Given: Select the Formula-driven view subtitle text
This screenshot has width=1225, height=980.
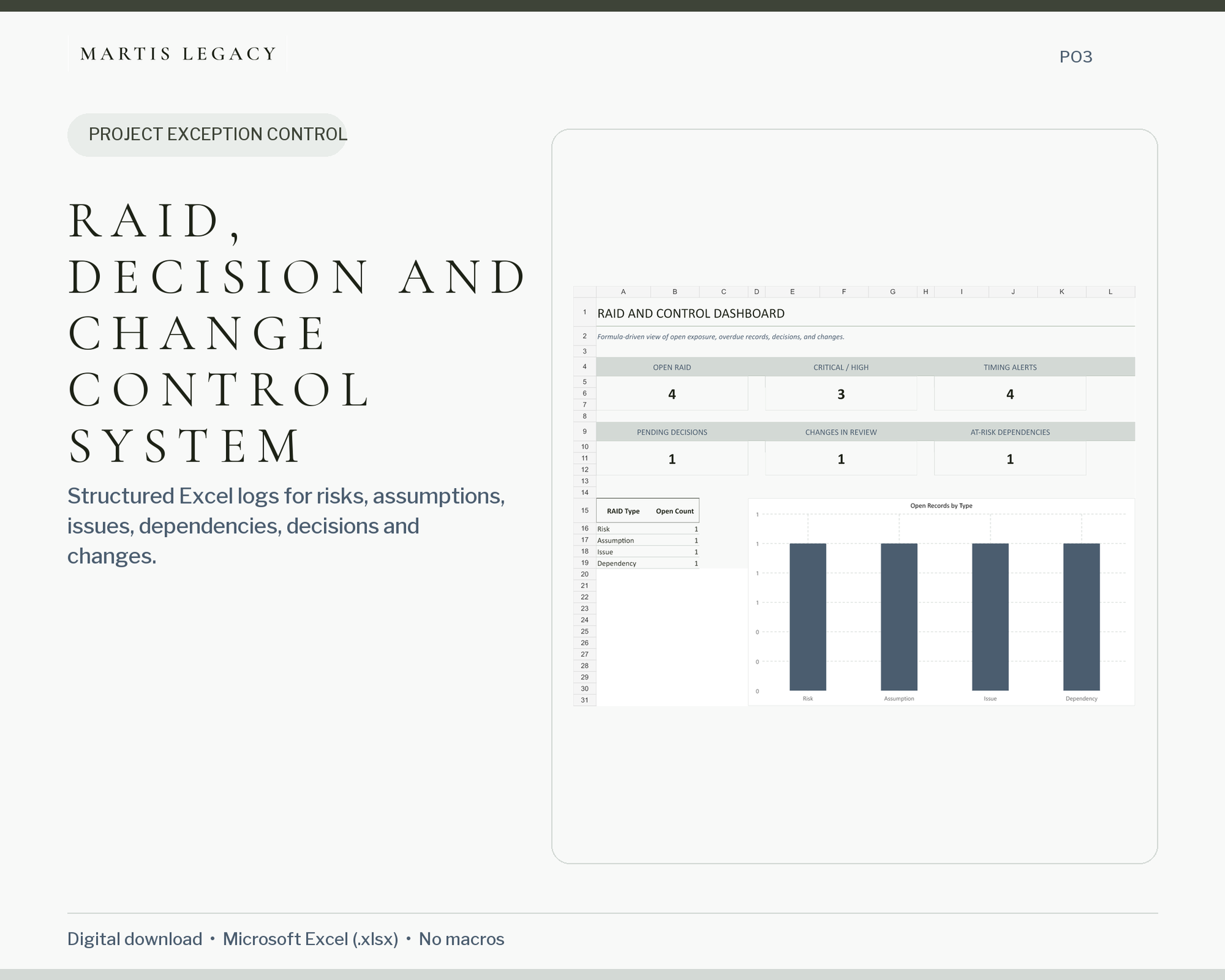Looking at the screenshot, I should point(720,337).
